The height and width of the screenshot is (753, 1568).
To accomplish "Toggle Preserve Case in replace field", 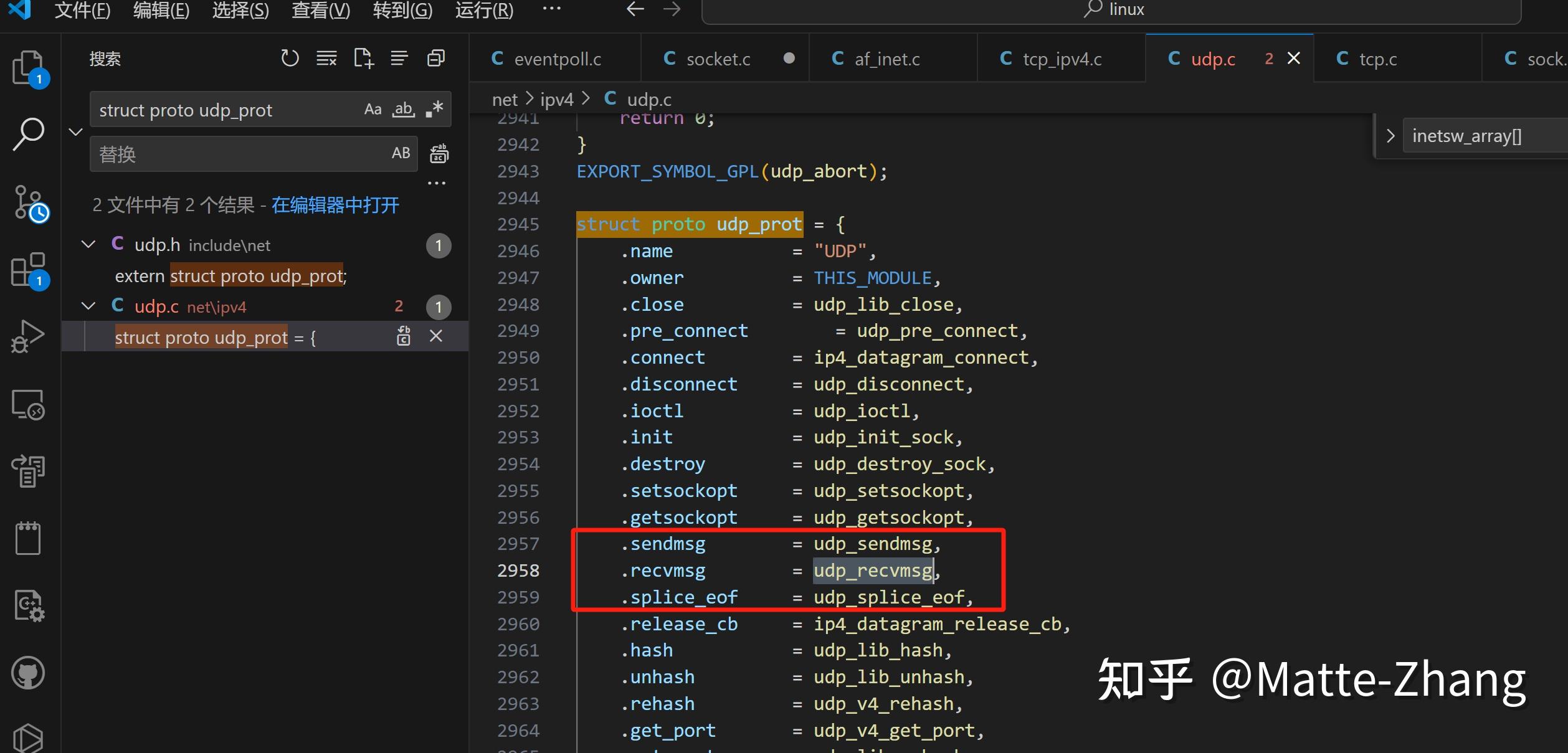I will [401, 153].
